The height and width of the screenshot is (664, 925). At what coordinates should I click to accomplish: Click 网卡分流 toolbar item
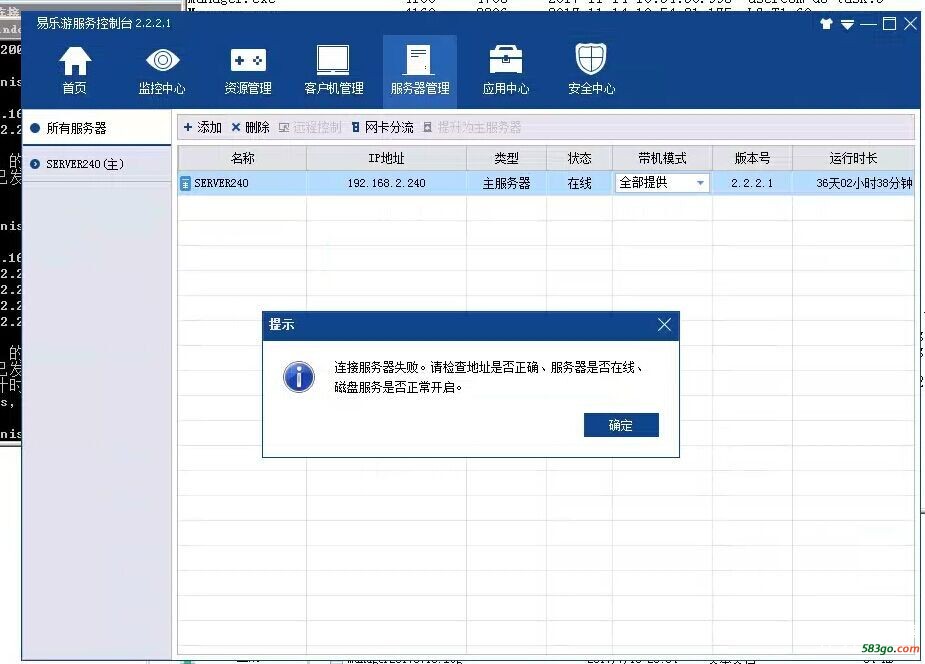tap(382, 127)
